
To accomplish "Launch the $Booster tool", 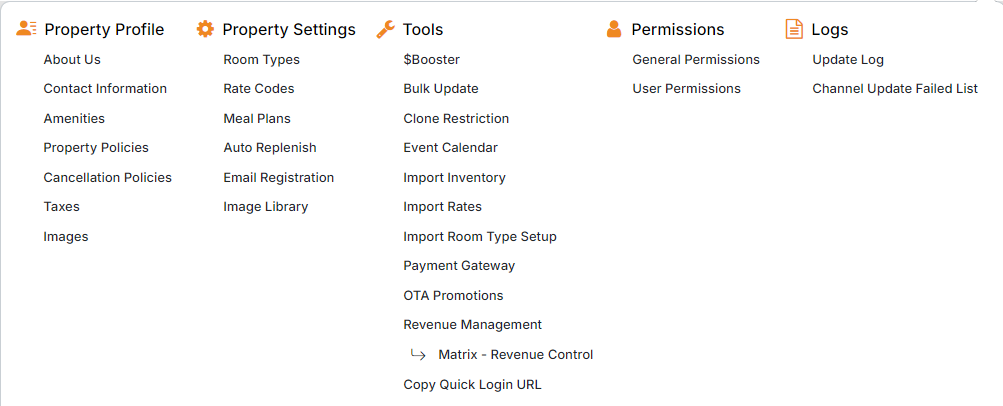I will [x=431, y=60].
